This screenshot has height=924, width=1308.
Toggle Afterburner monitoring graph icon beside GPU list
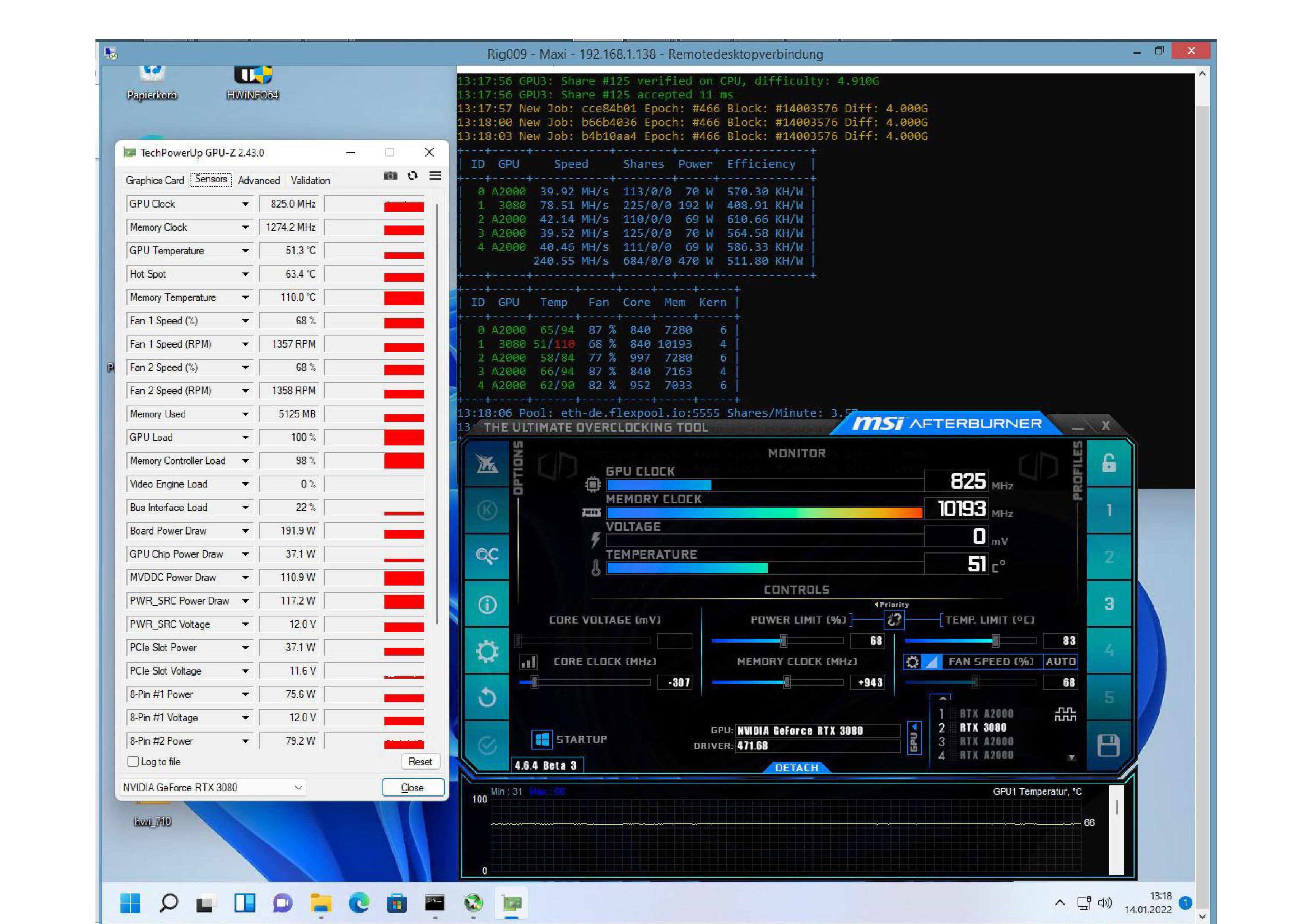coord(1065,715)
